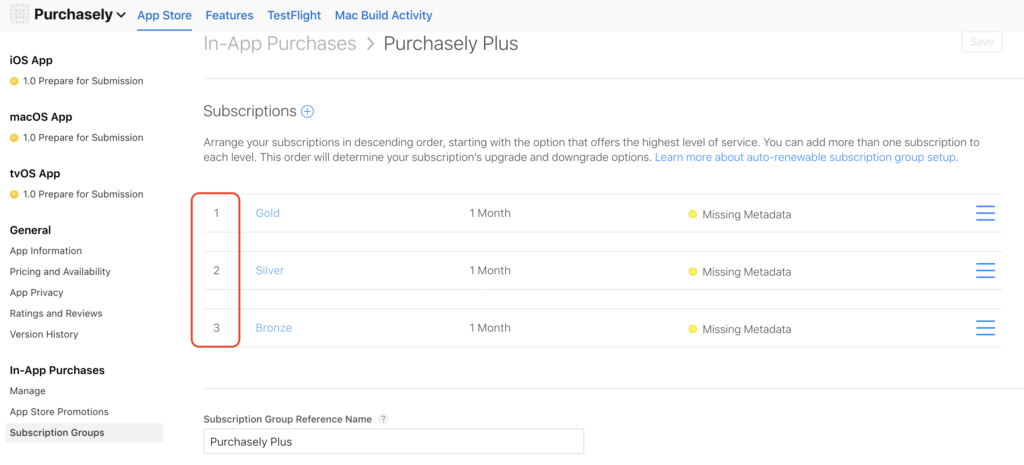Click the help icon beside Reference Name
The height and width of the screenshot is (465, 1024).
click(x=383, y=419)
